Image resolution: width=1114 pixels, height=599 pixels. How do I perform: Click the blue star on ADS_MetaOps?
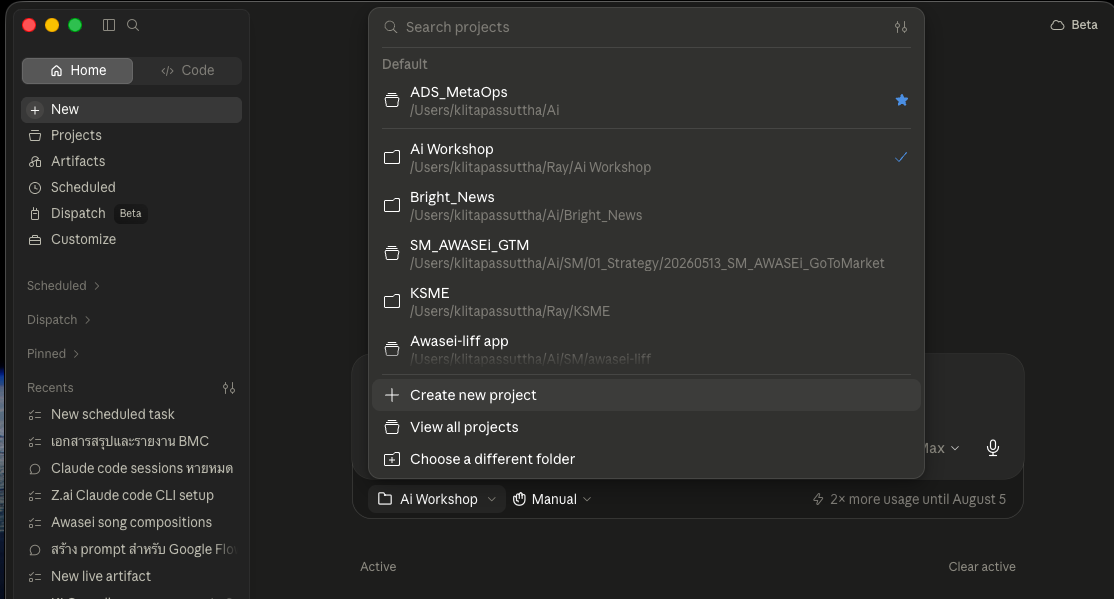tap(902, 100)
